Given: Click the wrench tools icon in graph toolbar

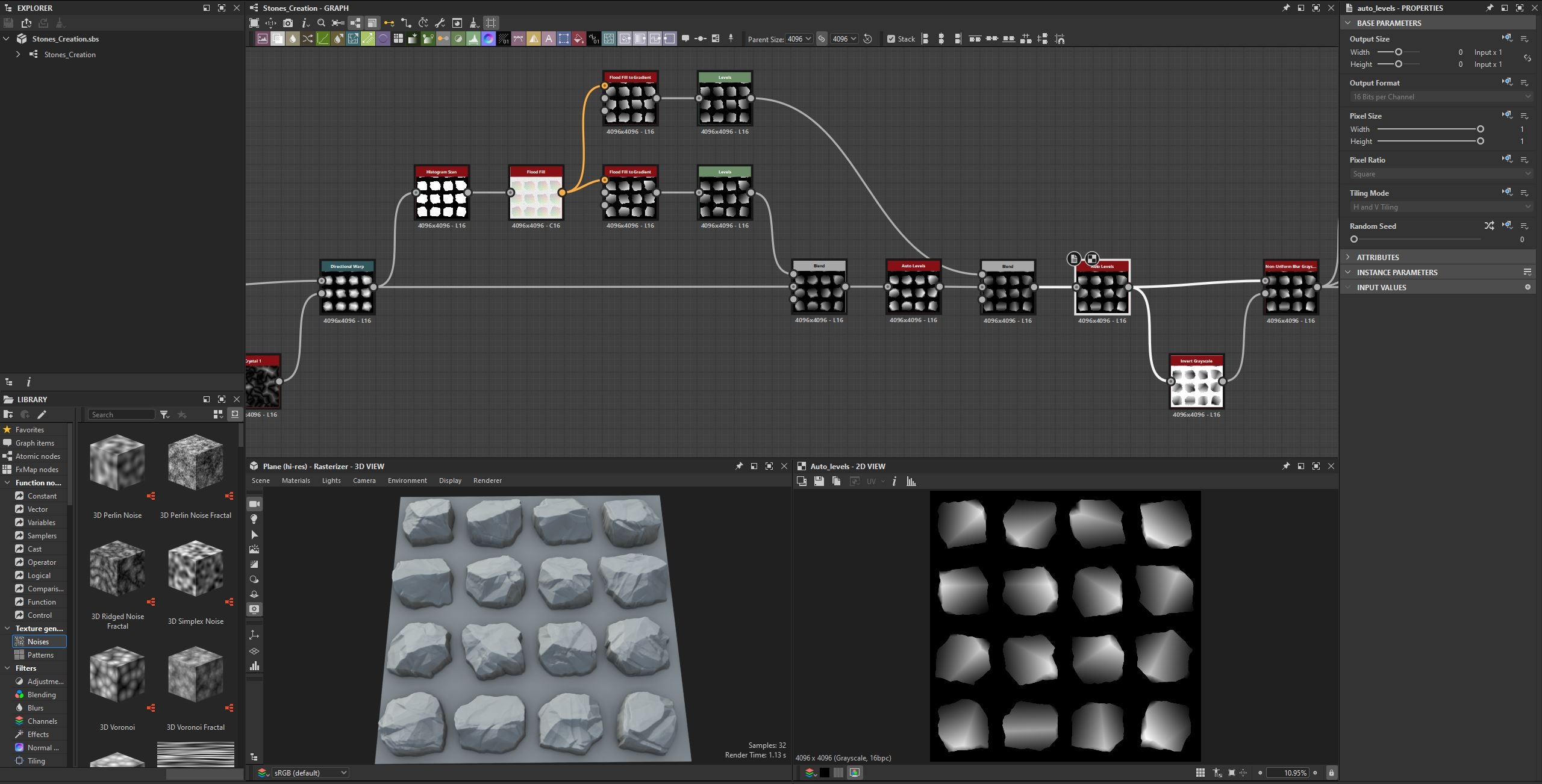Looking at the screenshot, I should click(x=440, y=23).
